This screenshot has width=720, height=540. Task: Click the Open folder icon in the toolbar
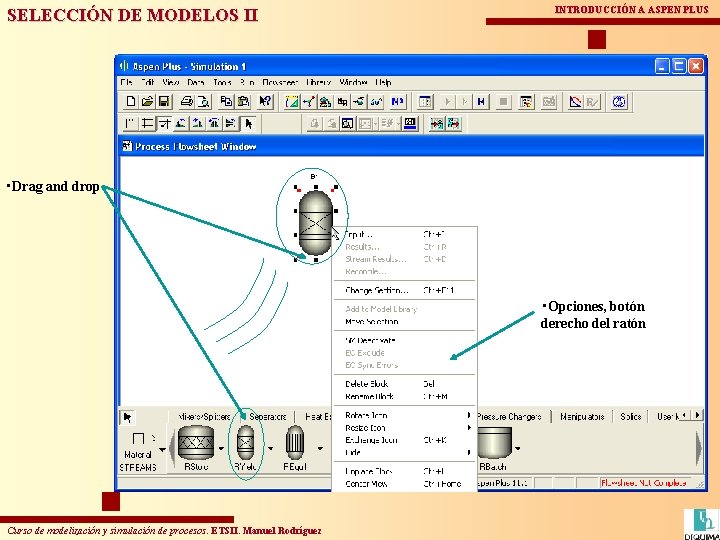(x=147, y=101)
